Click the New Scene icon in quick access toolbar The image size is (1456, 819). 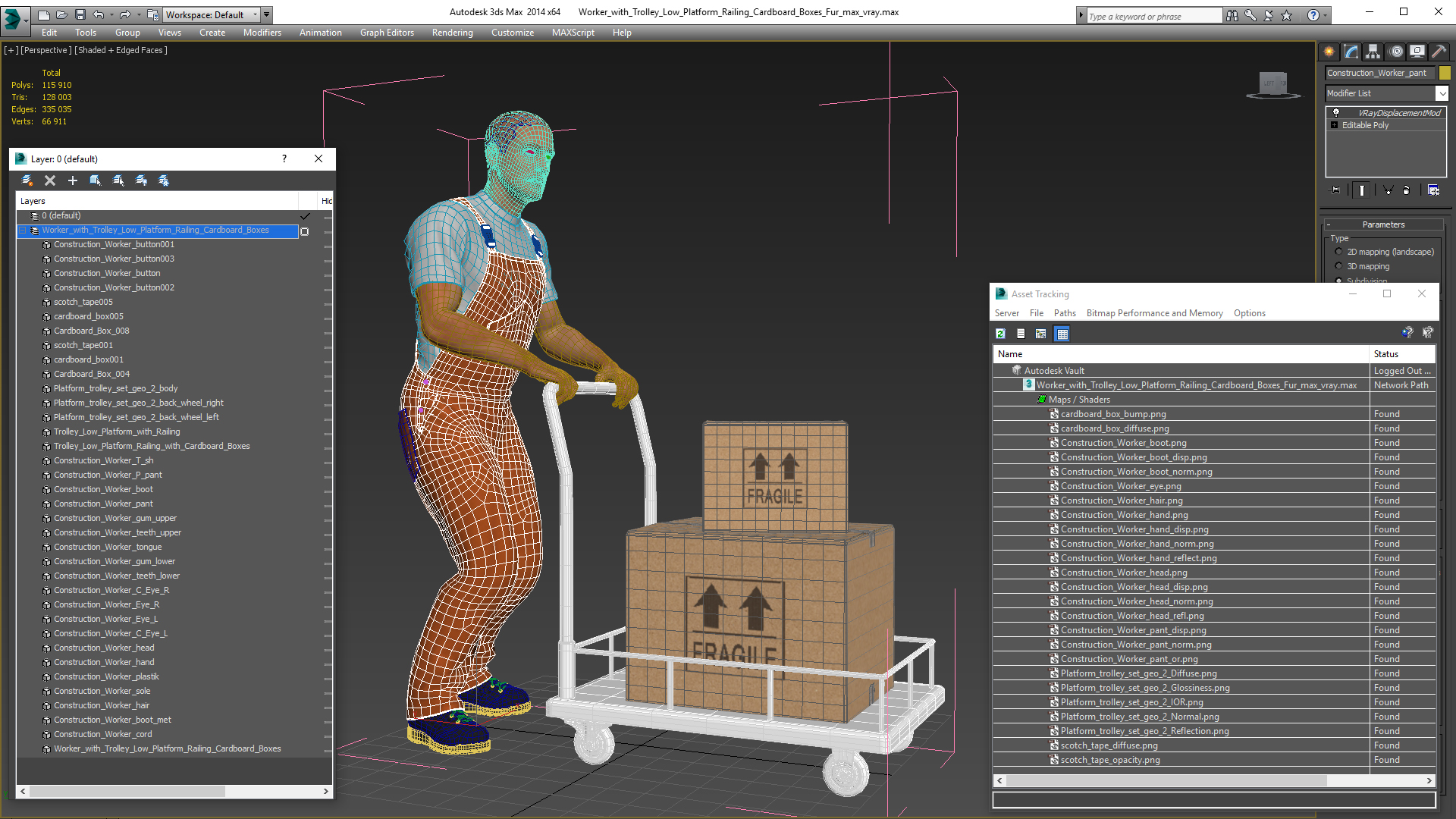pos(44,14)
